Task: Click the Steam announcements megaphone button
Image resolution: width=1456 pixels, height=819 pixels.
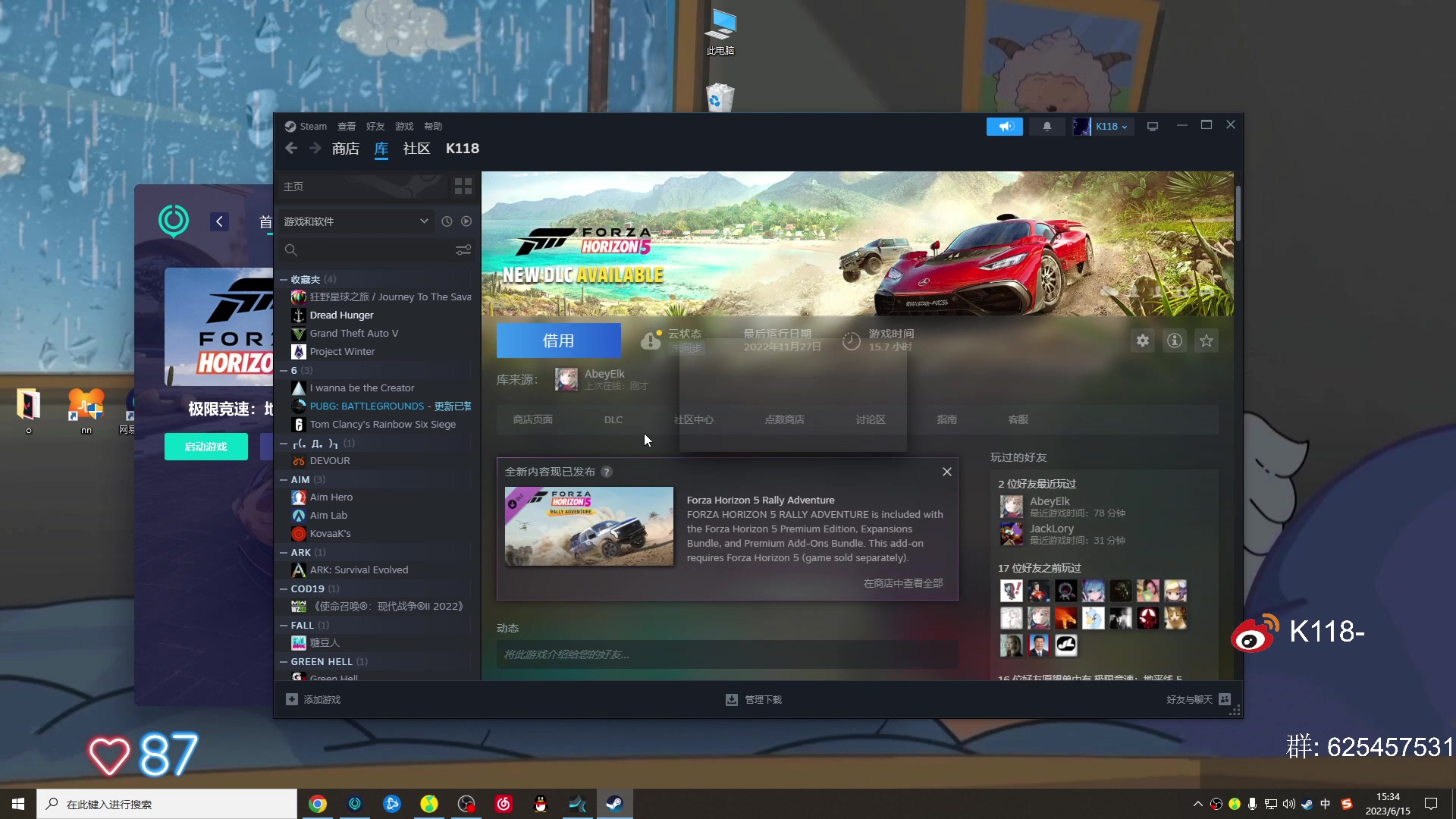Action: 1005,127
